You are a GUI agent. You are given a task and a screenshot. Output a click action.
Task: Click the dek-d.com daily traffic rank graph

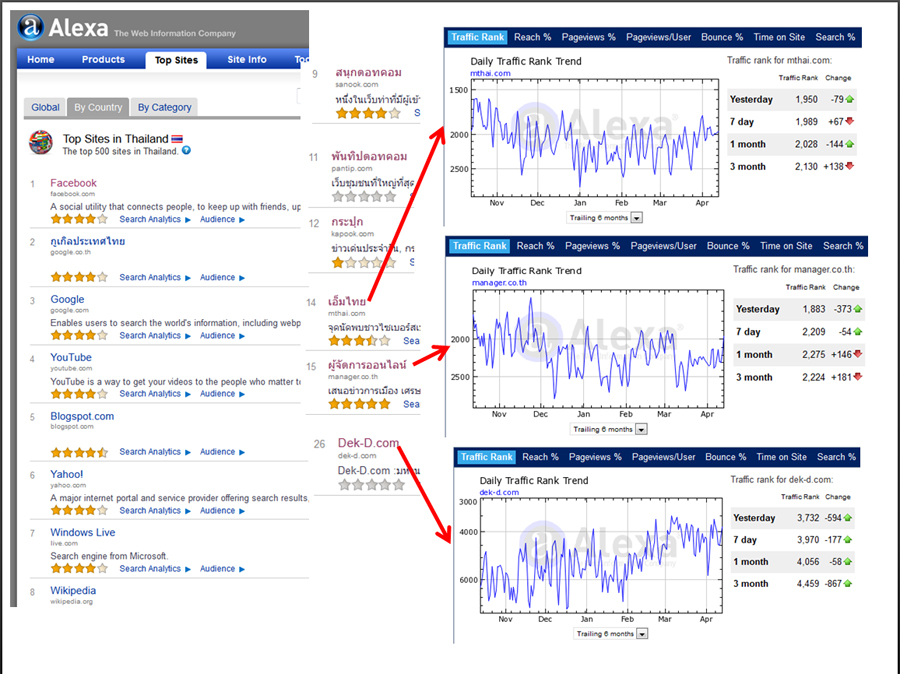(x=601, y=556)
